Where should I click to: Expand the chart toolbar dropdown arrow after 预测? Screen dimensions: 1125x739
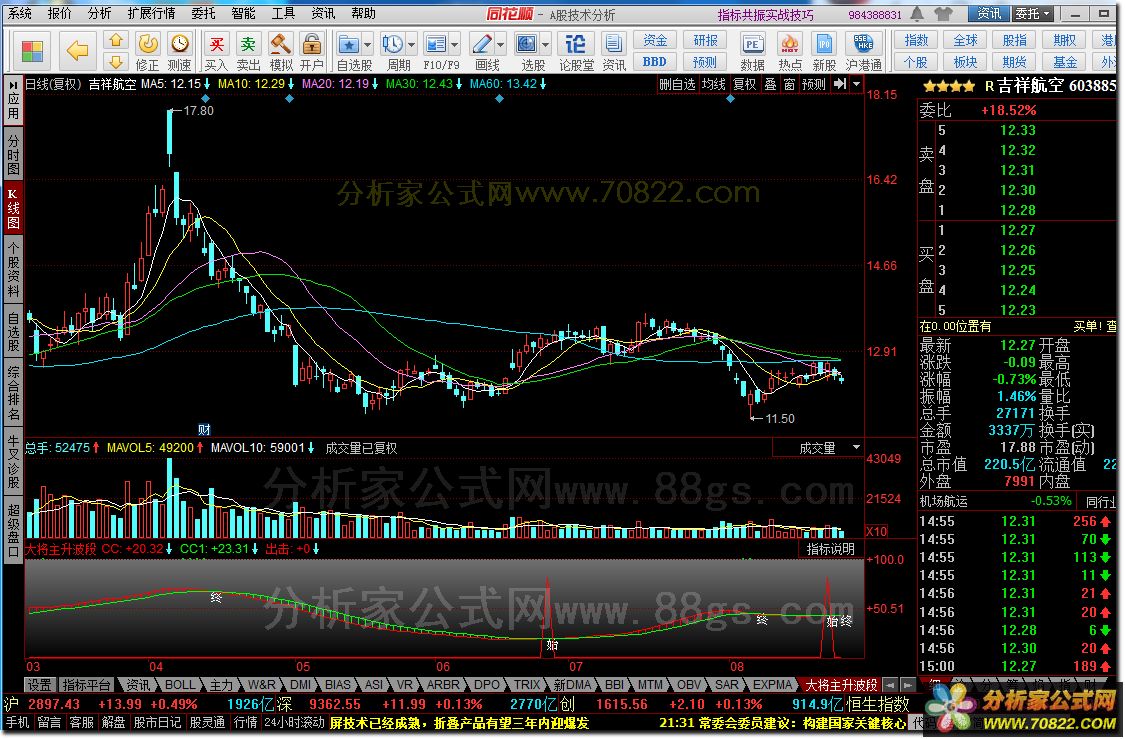(x=856, y=84)
